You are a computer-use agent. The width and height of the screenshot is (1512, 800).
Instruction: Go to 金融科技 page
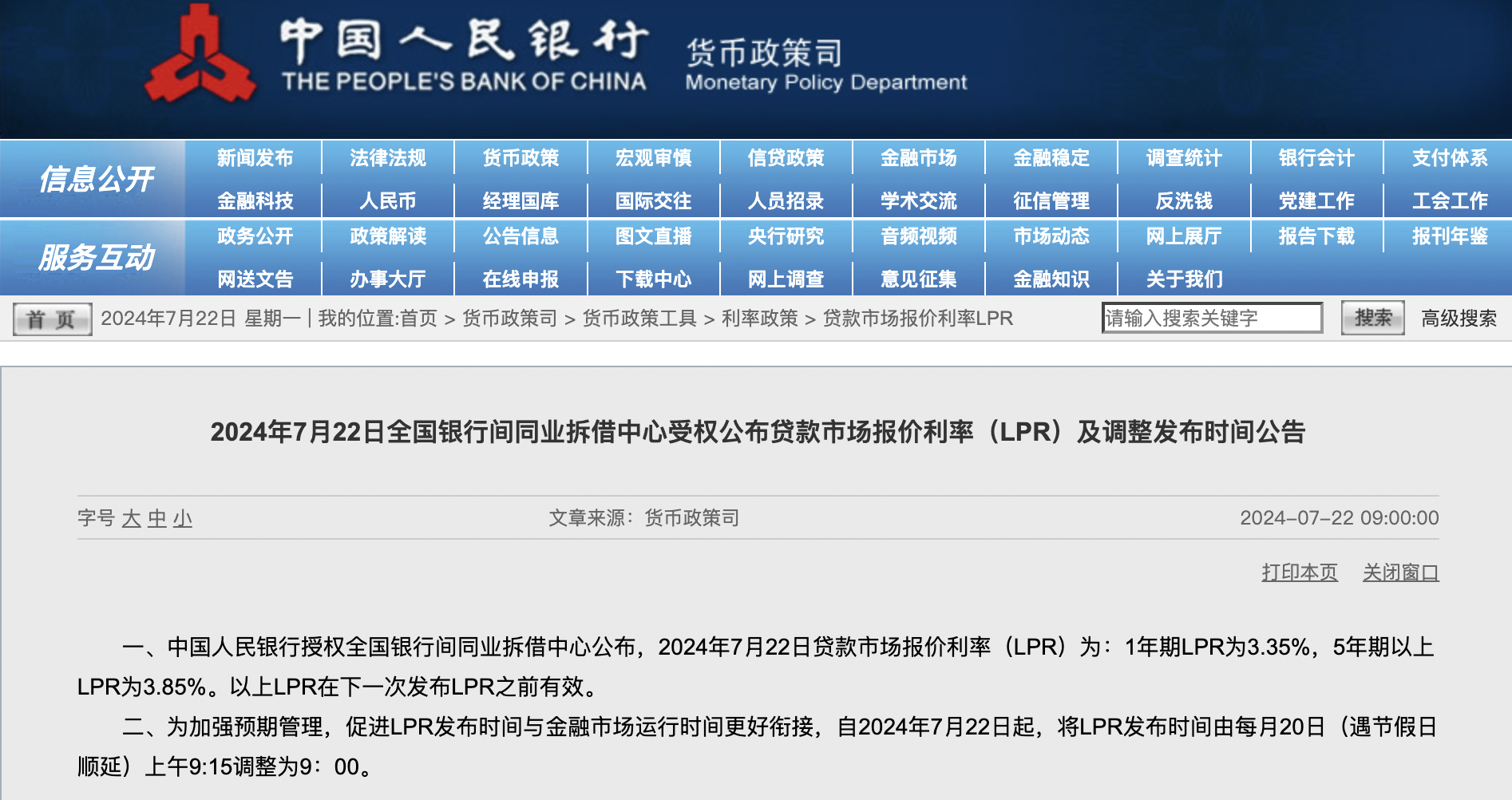click(255, 200)
